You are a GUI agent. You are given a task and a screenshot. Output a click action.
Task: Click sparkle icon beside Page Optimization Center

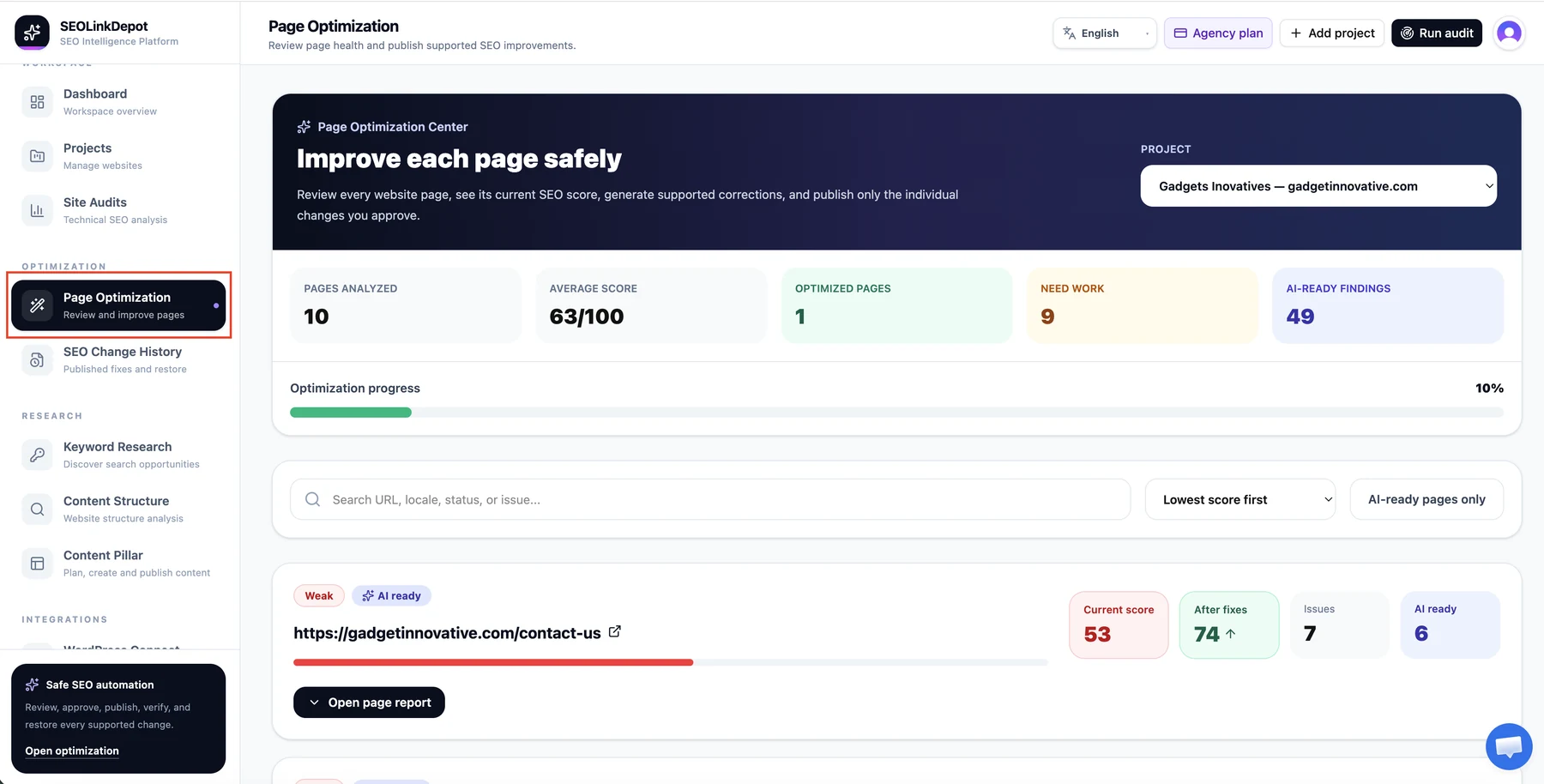click(x=304, y=127)
